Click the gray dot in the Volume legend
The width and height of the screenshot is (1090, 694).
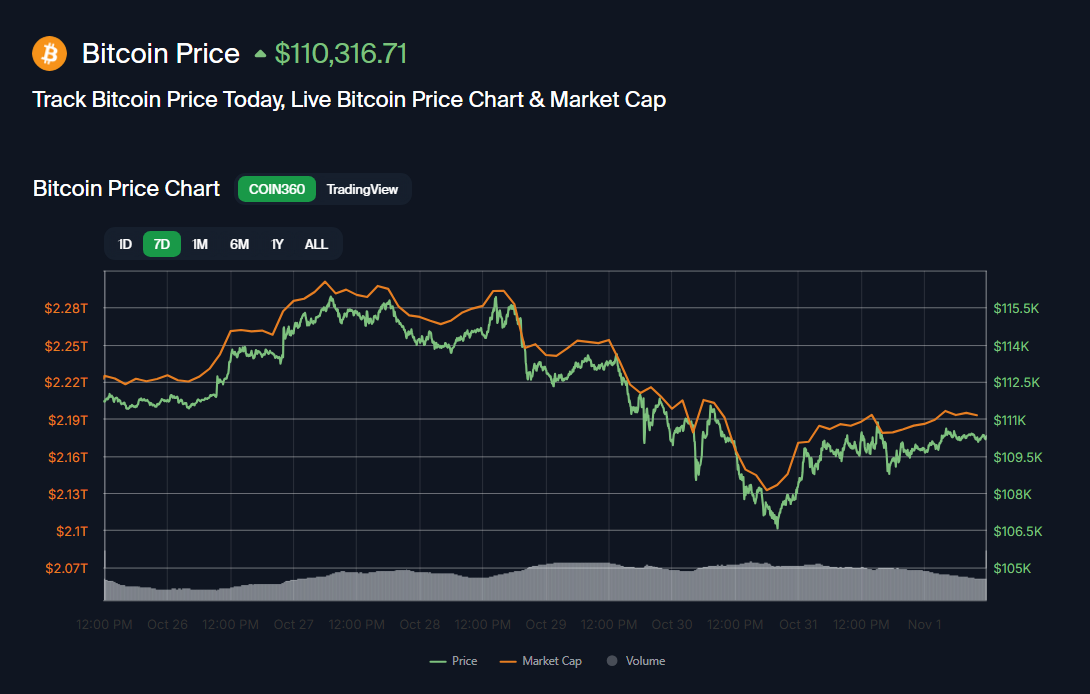click(610, 661)
